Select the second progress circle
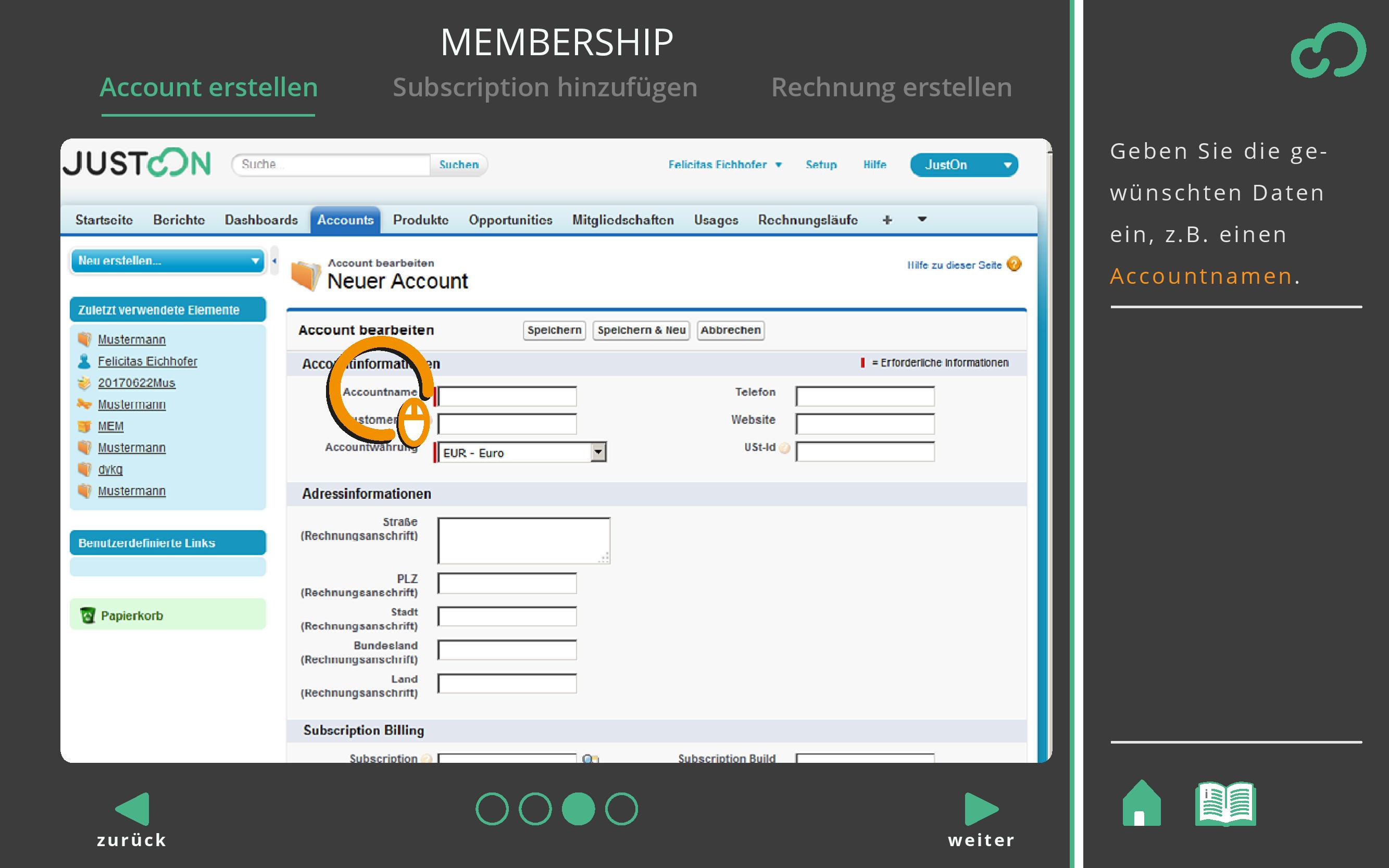The image size is (1389, 868). [x=535, y=809]
